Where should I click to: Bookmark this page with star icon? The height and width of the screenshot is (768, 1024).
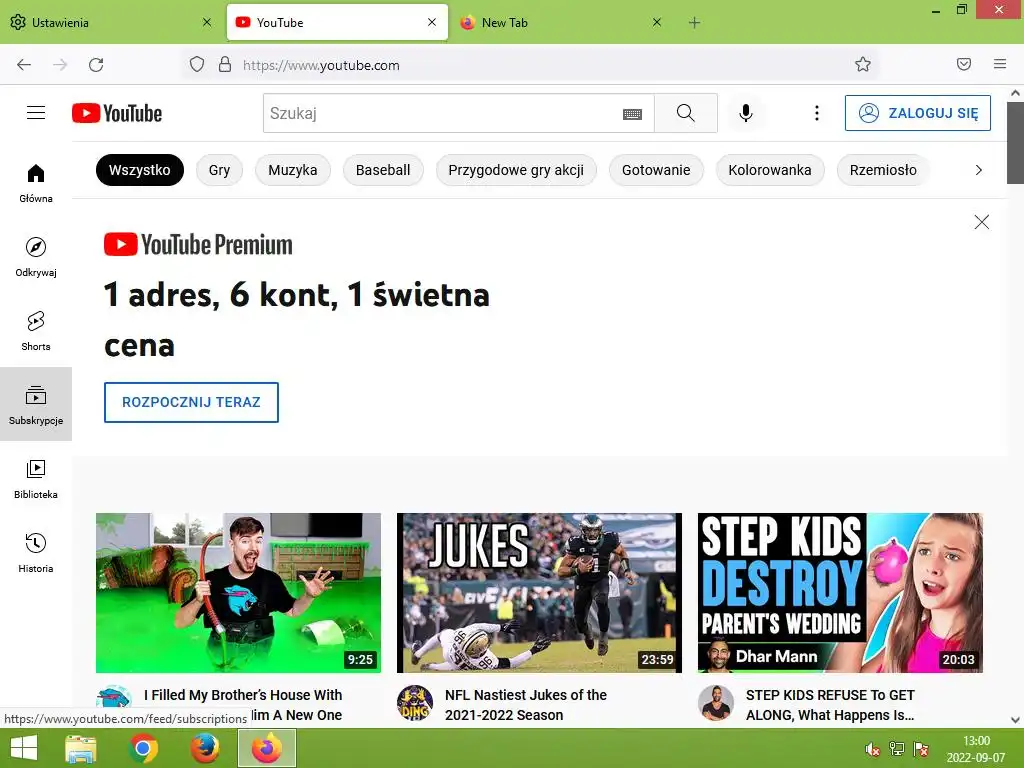863,65
